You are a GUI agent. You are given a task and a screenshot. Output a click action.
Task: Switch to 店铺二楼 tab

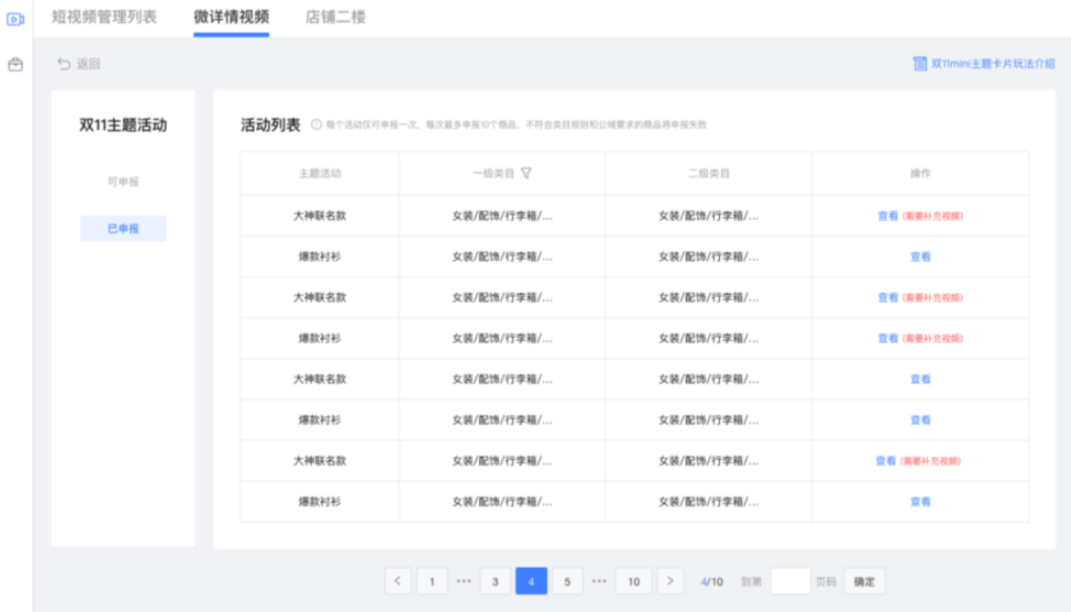point(335,17)
